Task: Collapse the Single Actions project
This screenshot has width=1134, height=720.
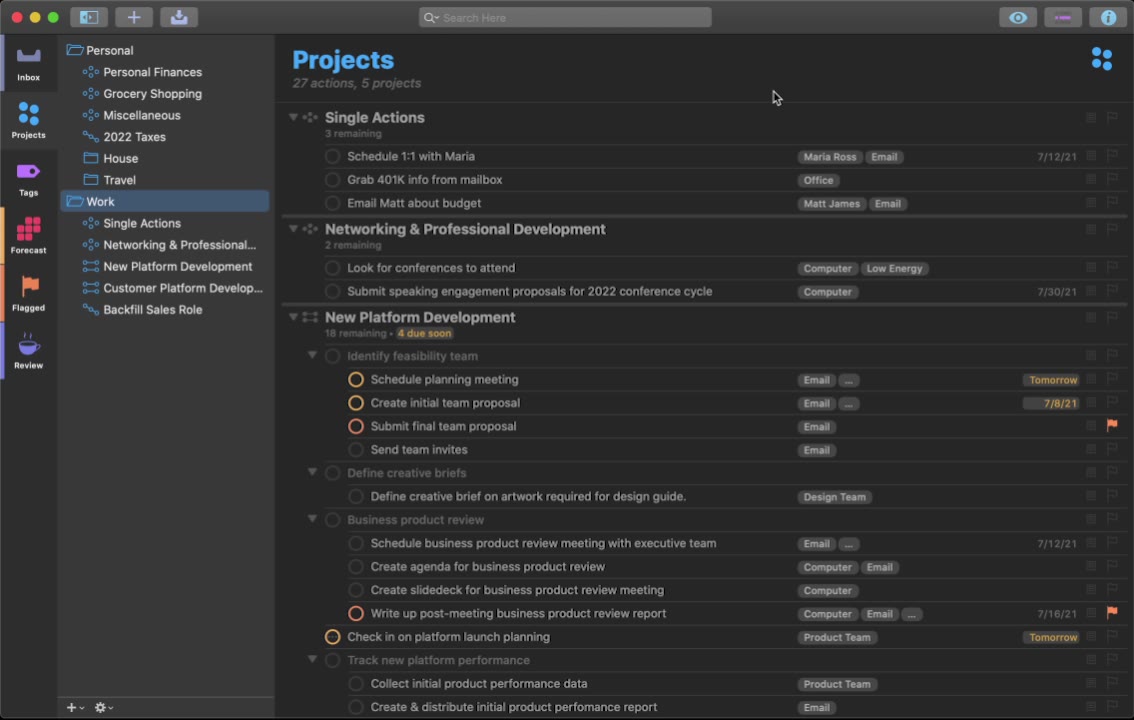Action: (293, 117)
